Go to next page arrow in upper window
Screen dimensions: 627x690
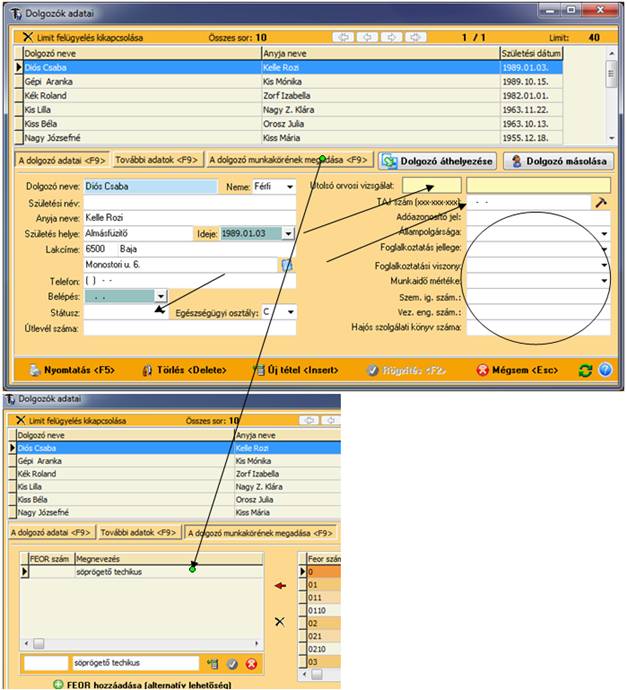tap(391, 37)
